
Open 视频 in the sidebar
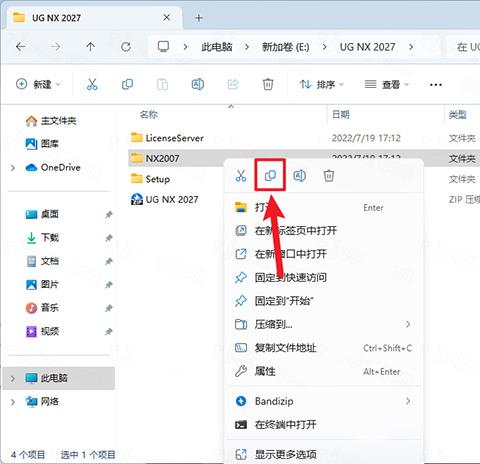[x=42, y=331]
